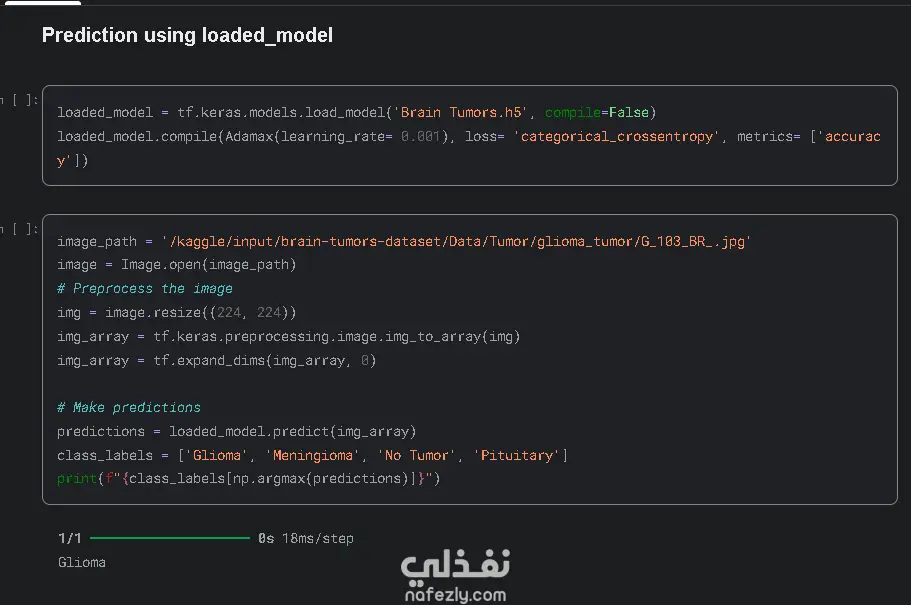Click the green prediction progress bar
911x605 pixels.
coord(169,538)
